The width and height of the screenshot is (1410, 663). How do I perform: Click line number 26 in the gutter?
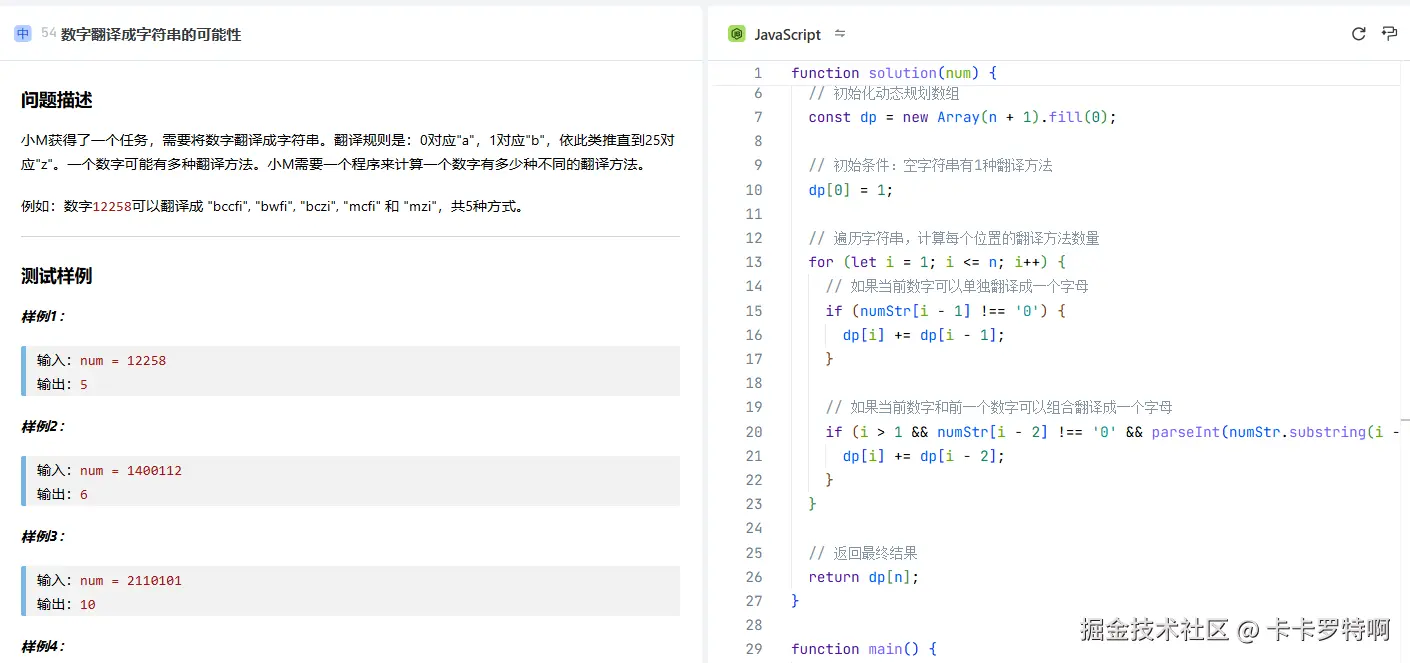754,576
